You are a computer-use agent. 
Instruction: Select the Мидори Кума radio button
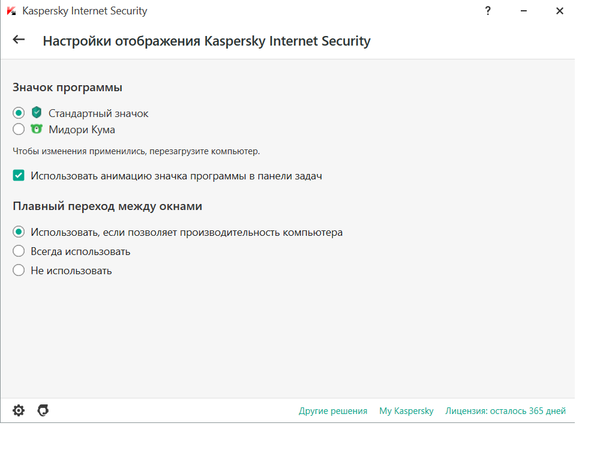coord(19,129)
